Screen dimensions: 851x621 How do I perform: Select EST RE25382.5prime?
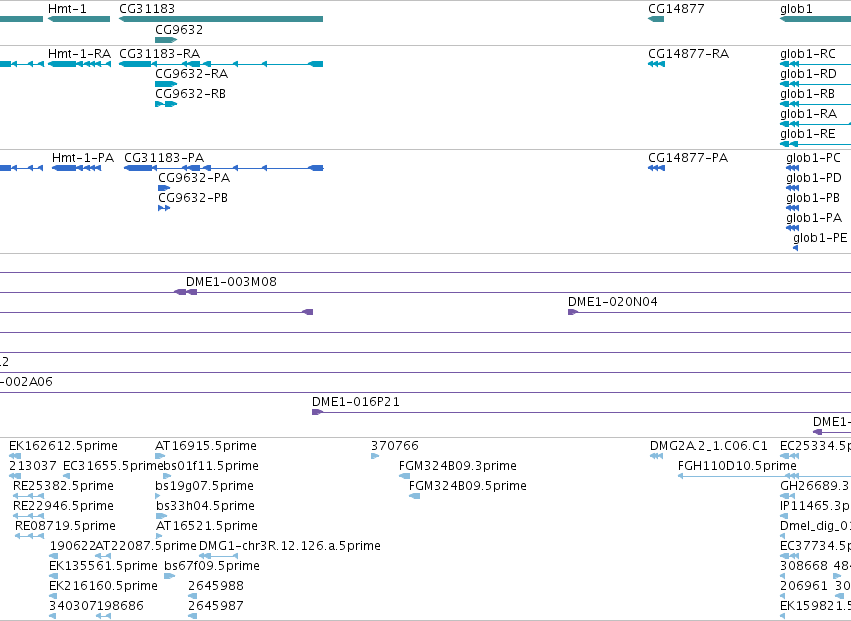[63, 486]
